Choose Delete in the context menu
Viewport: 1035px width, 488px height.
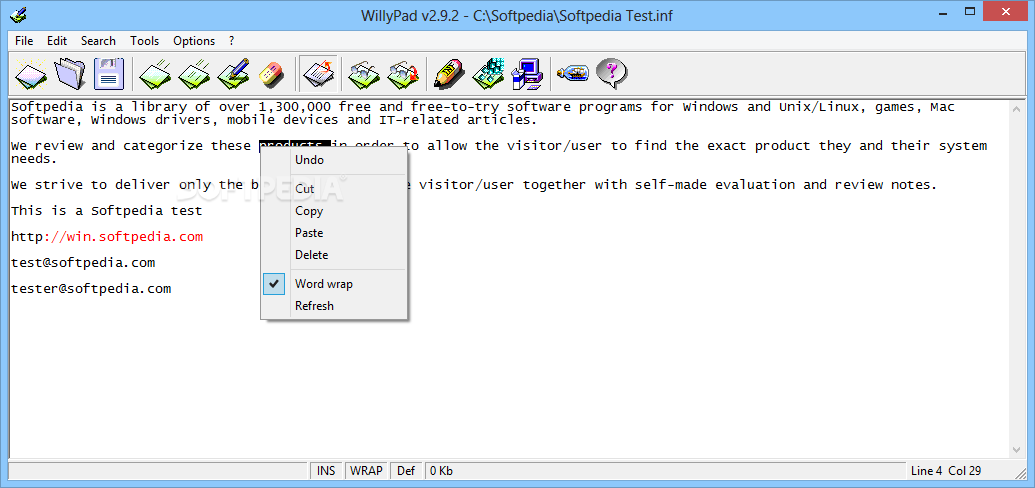[334, 255]
